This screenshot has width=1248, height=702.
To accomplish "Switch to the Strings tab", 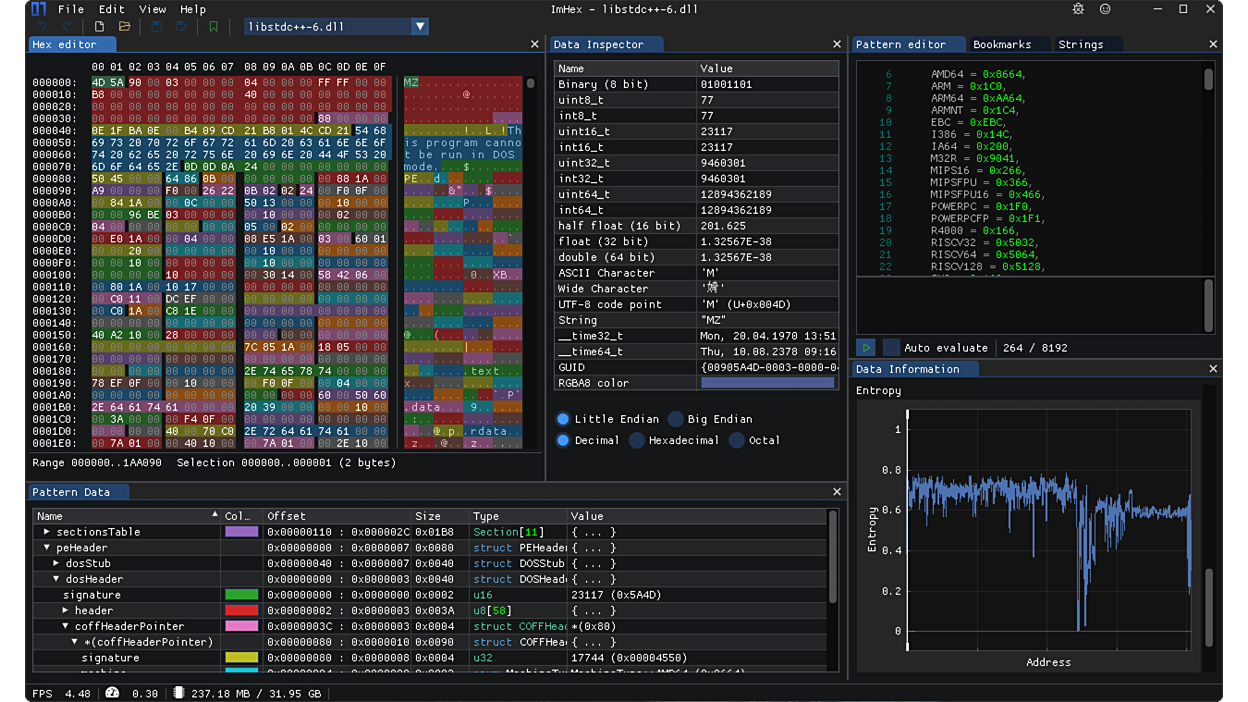I will tap(1080, 44).
